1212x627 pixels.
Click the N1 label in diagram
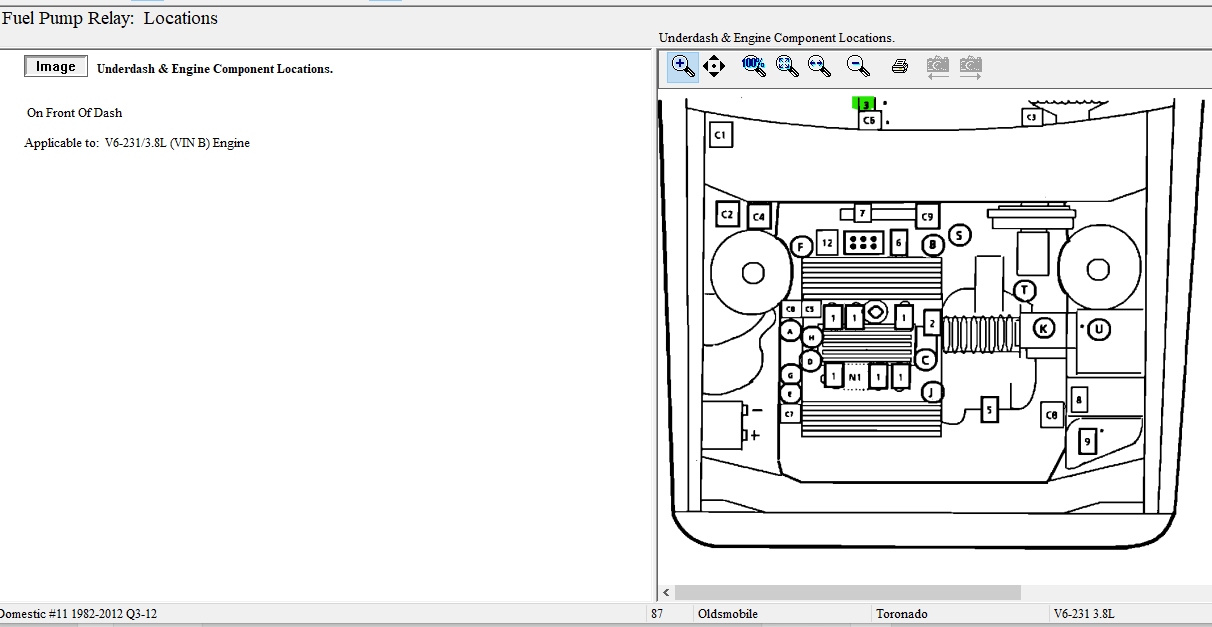855,378
